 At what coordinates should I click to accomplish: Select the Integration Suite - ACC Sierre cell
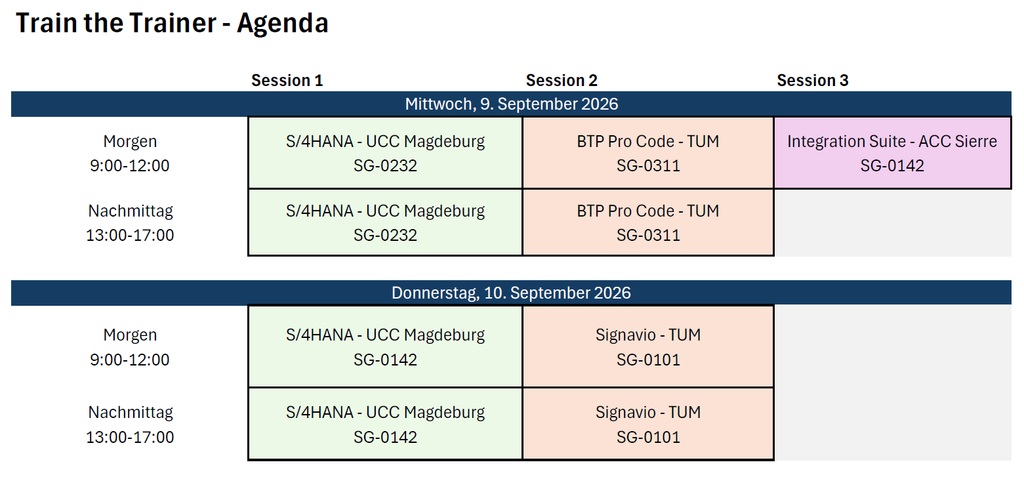tap(892, 153)
